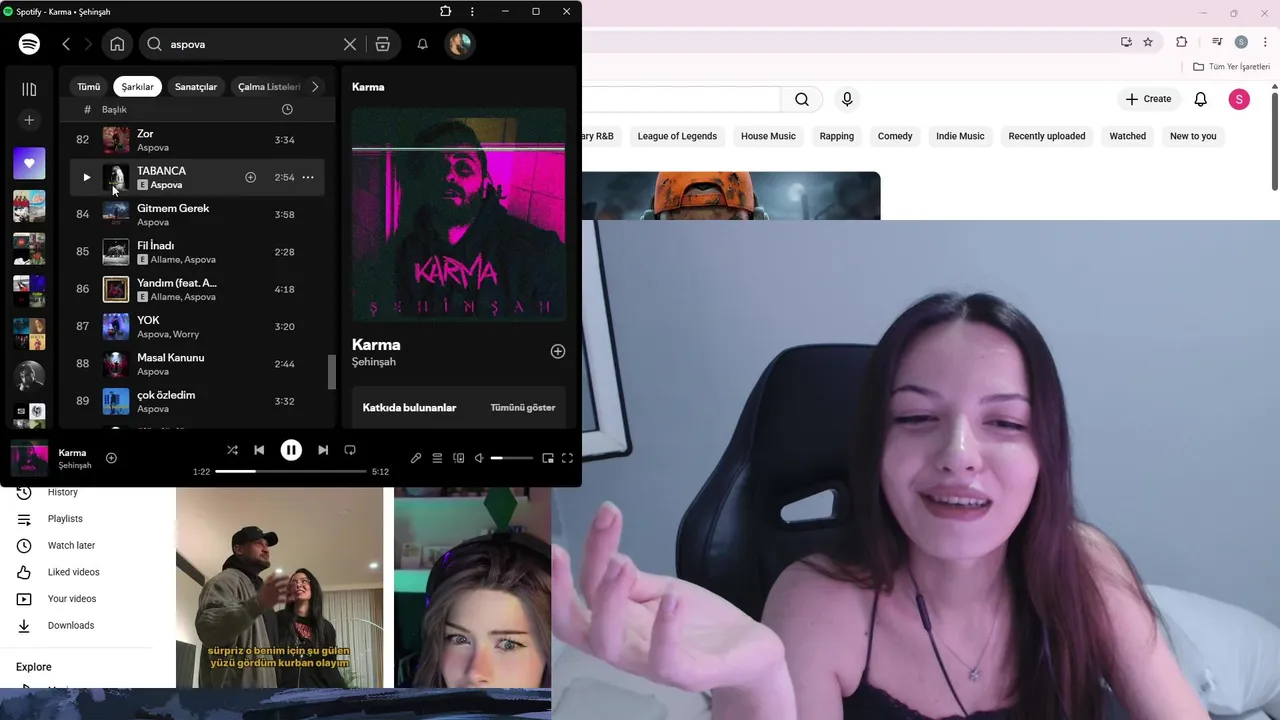Go back in Spotify navigation
The image size is (1280, 720).
click(66, 44)
